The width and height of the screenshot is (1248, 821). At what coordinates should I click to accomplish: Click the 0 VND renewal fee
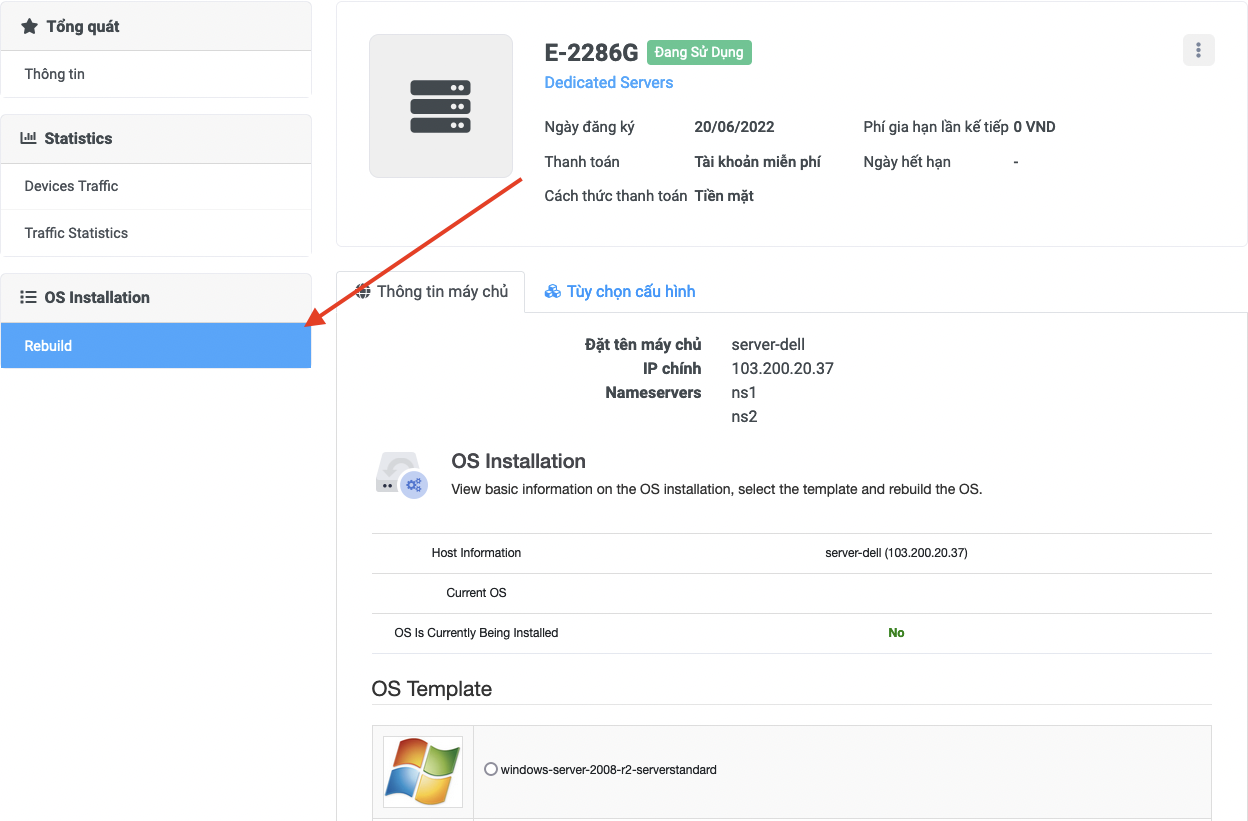click(x=1034, y=127)
